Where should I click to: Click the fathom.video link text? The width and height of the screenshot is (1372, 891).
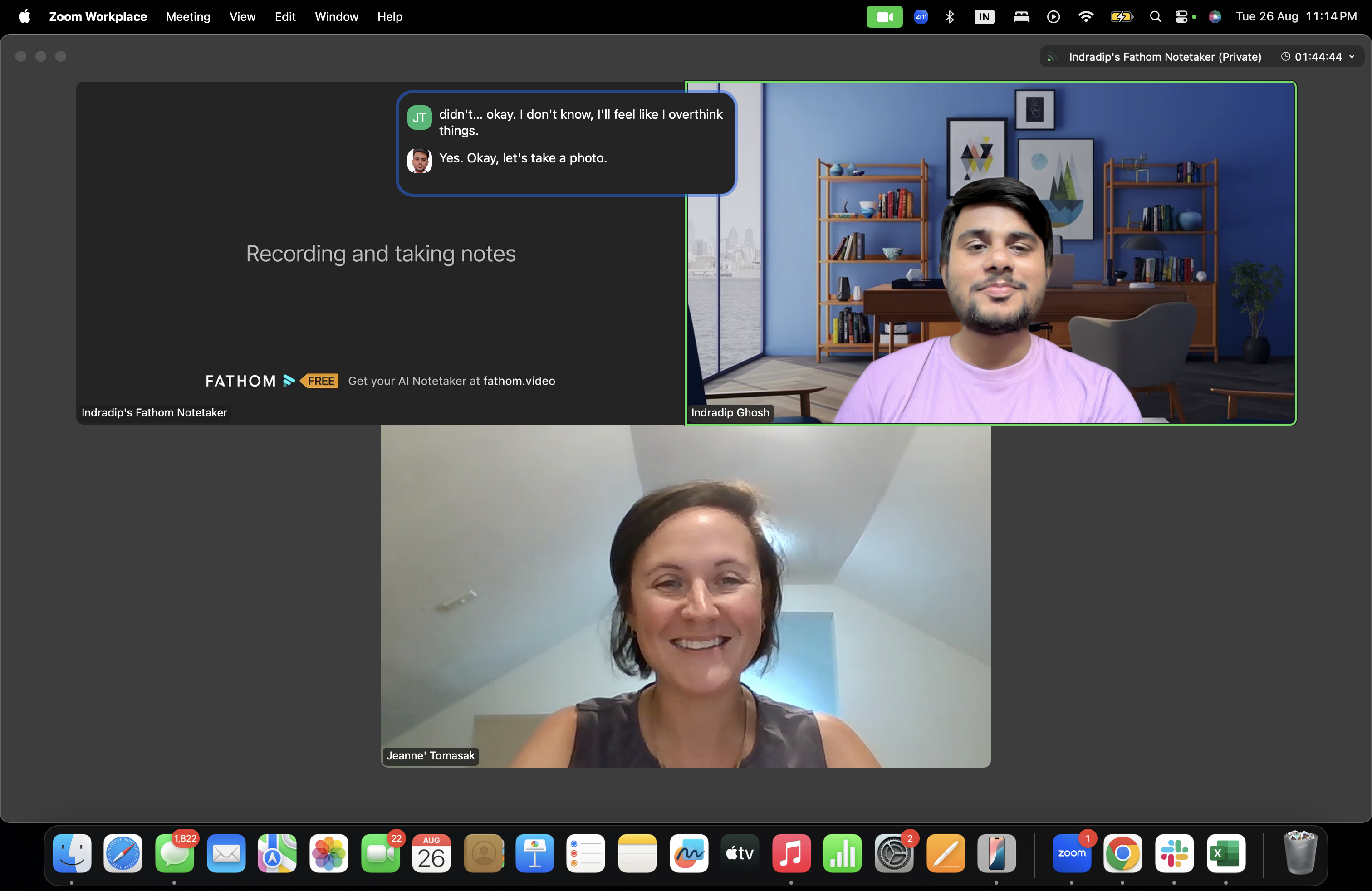[519, 381]
